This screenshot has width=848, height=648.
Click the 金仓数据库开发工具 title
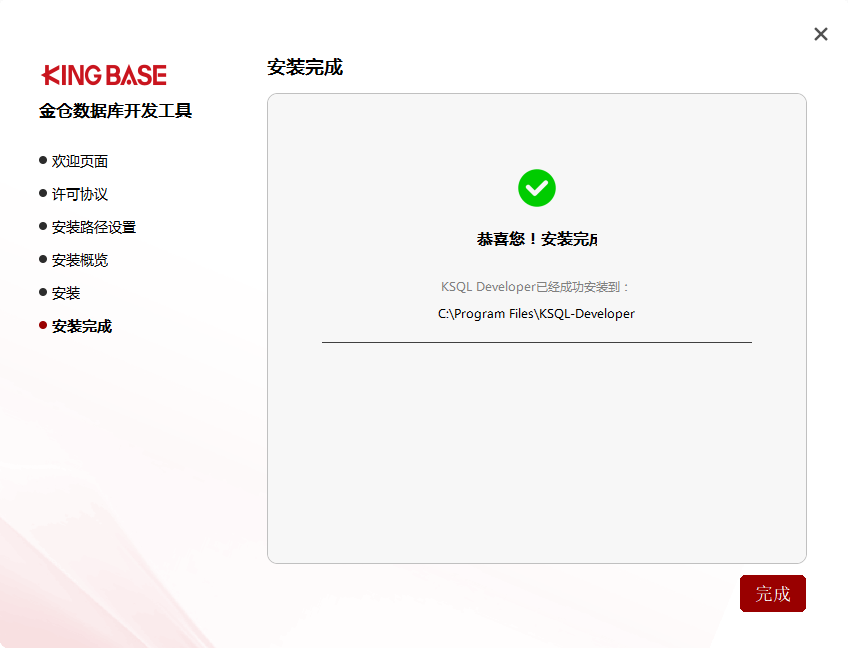[116, 111]
